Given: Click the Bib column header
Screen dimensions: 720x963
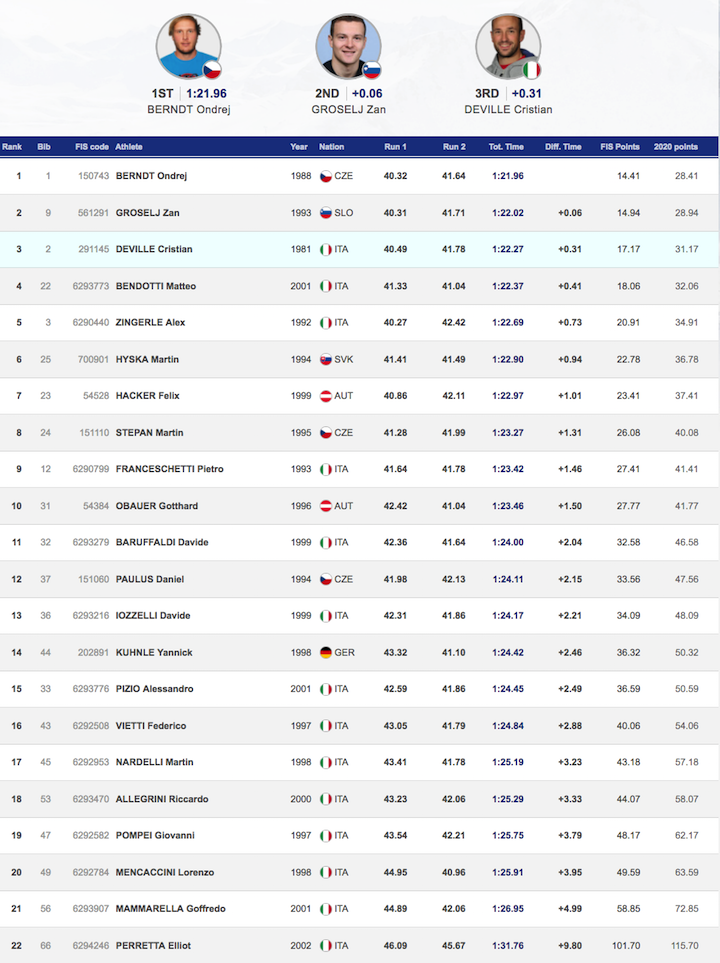Looking at the screenshot, I should tap(44, 147).
